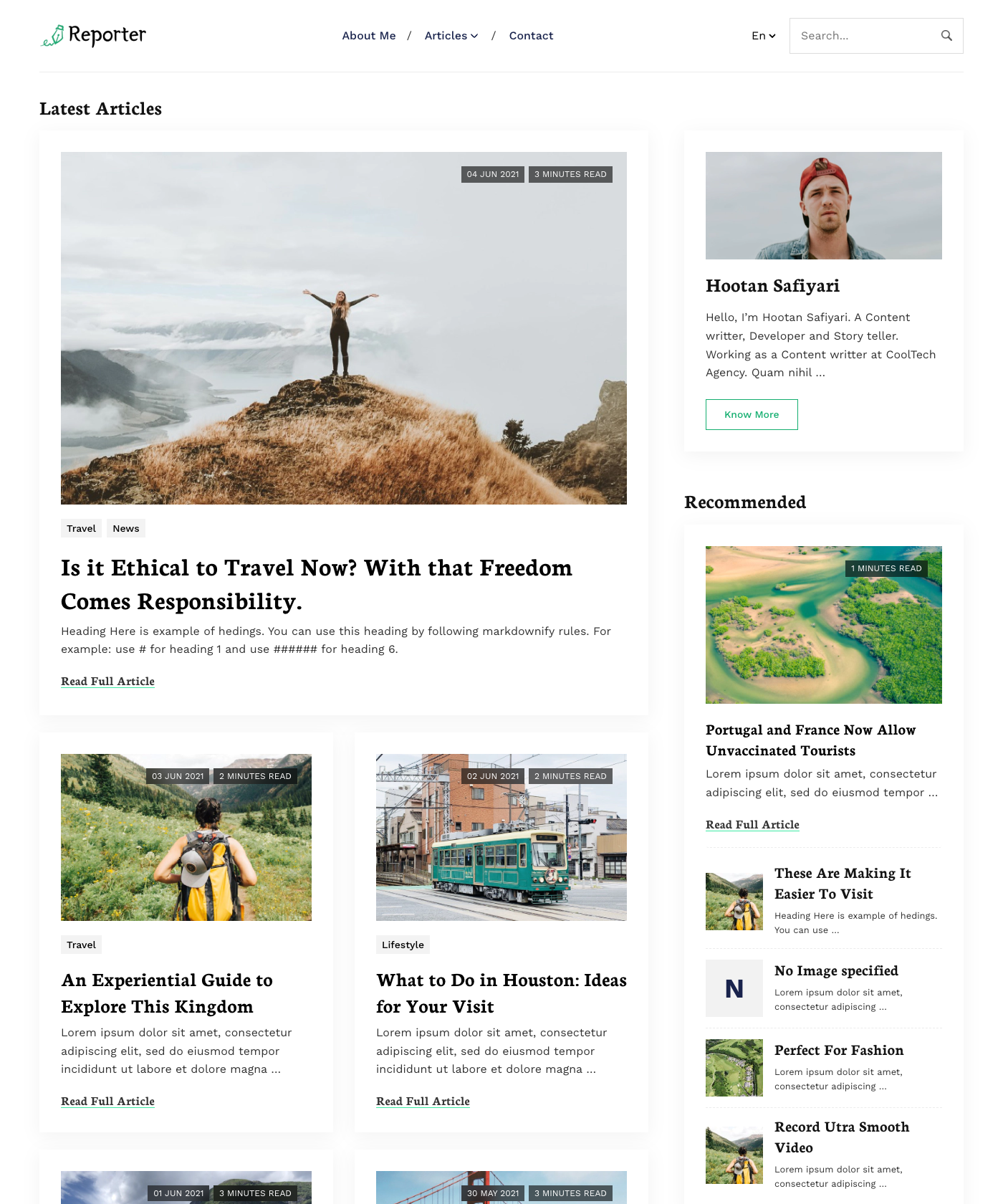Open the Contact menu item
Image resolution: width=1003 pixels, height=1204 pixels.
(531, 36)
